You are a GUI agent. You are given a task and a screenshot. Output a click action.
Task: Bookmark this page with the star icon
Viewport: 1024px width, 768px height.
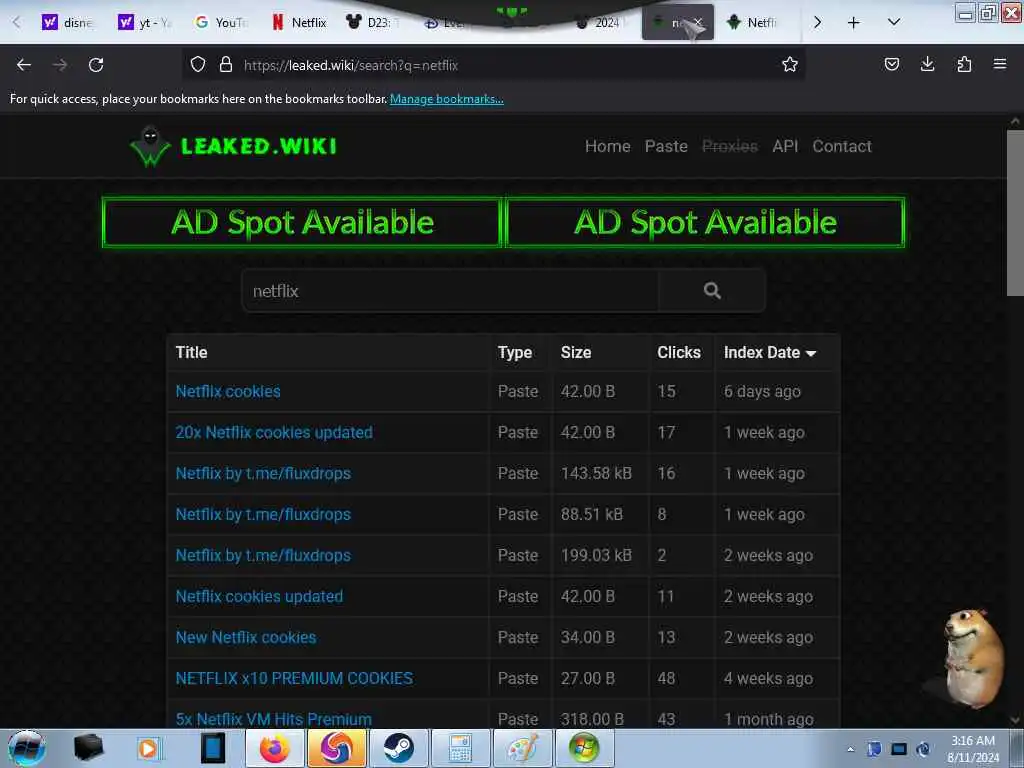click(790, 65)
